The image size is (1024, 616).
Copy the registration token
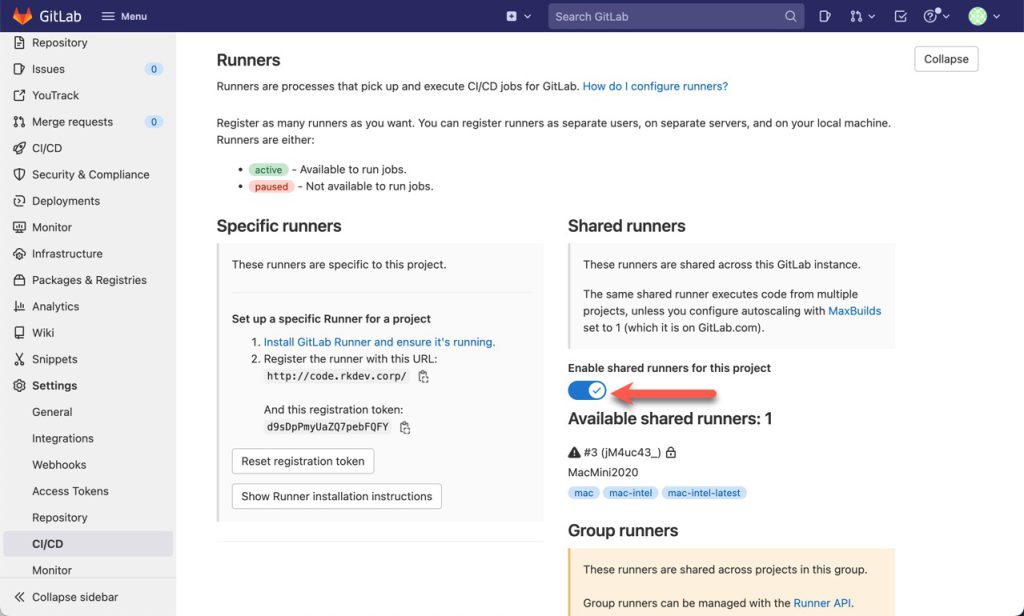405,427
